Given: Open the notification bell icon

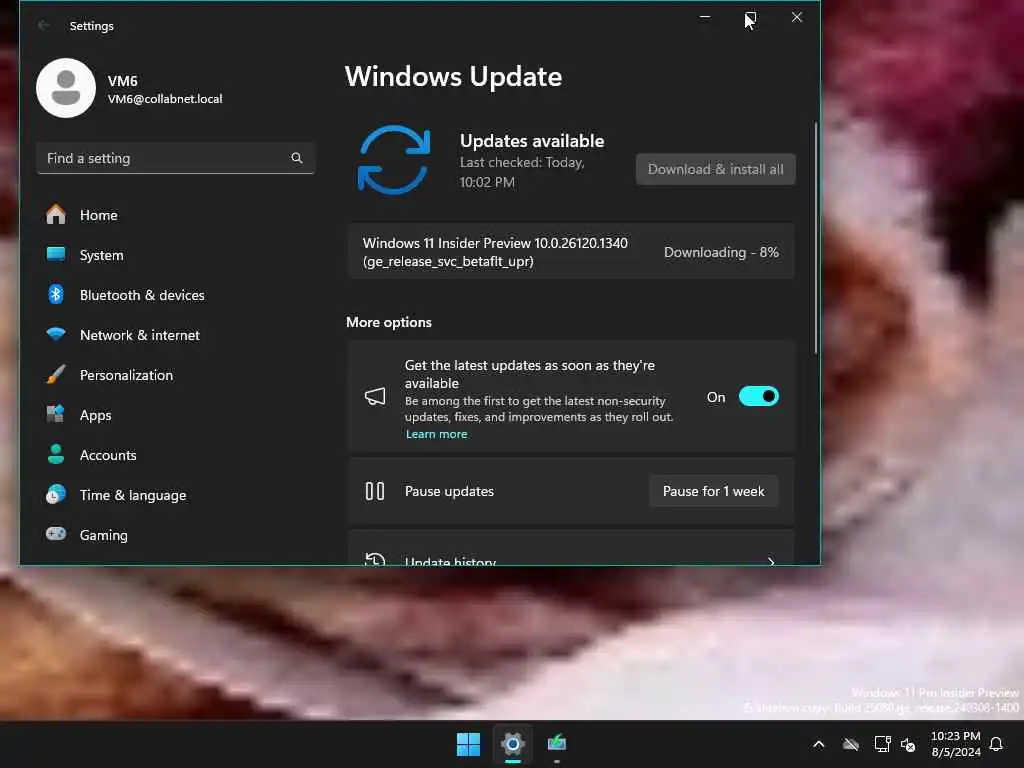Looking at the screenshot, I should pyautogui.click(x=996, y=744).
